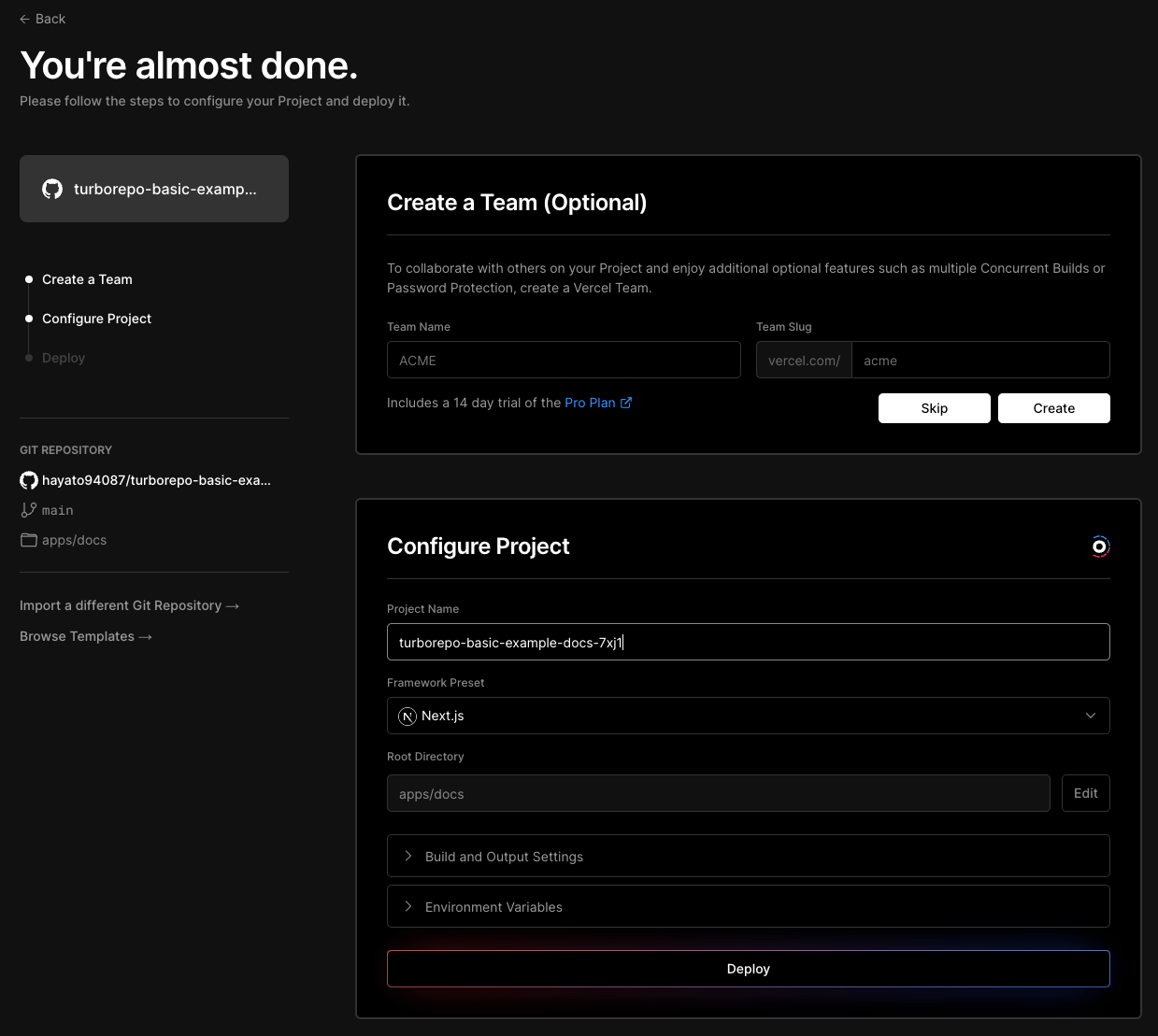1158x1036 pixels.
Task: Import a different Git Repository
Action: click(x=129, y=605)
